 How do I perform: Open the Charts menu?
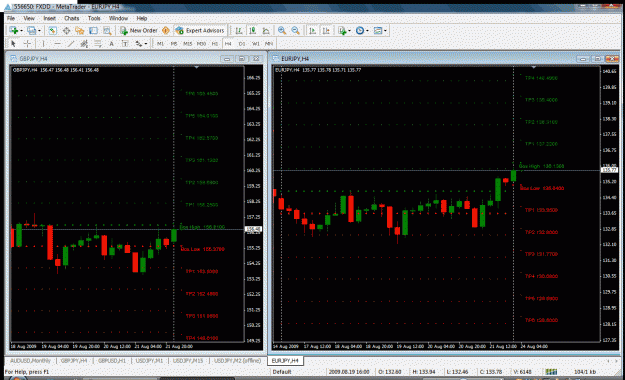(x=71, y=18)
